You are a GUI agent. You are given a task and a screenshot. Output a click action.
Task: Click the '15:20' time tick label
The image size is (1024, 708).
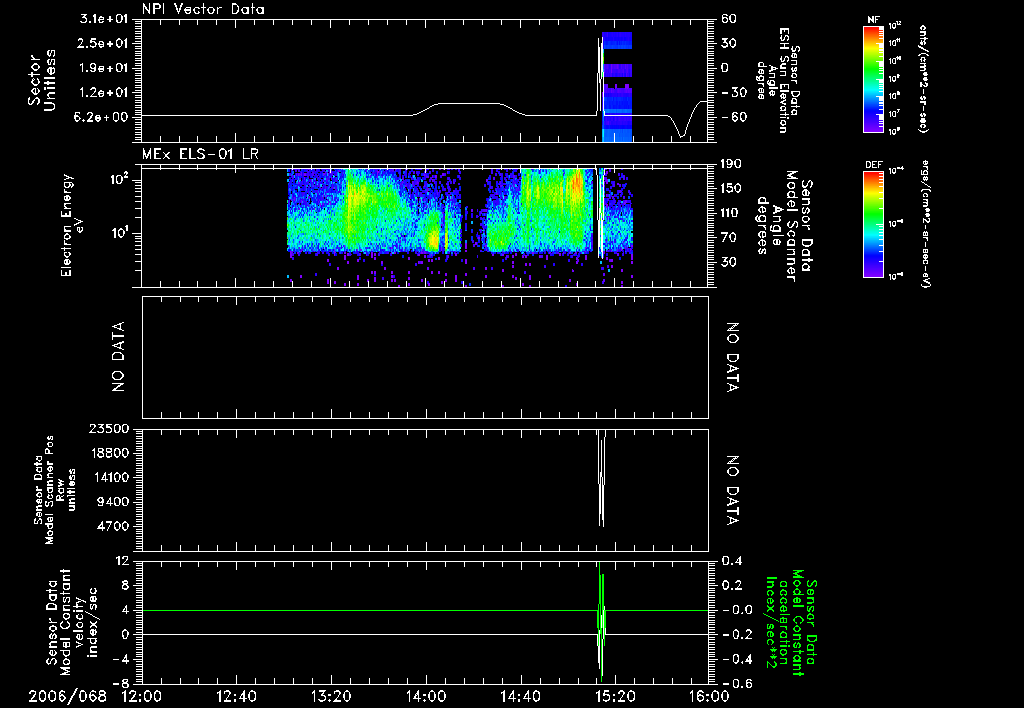point(615,696)
